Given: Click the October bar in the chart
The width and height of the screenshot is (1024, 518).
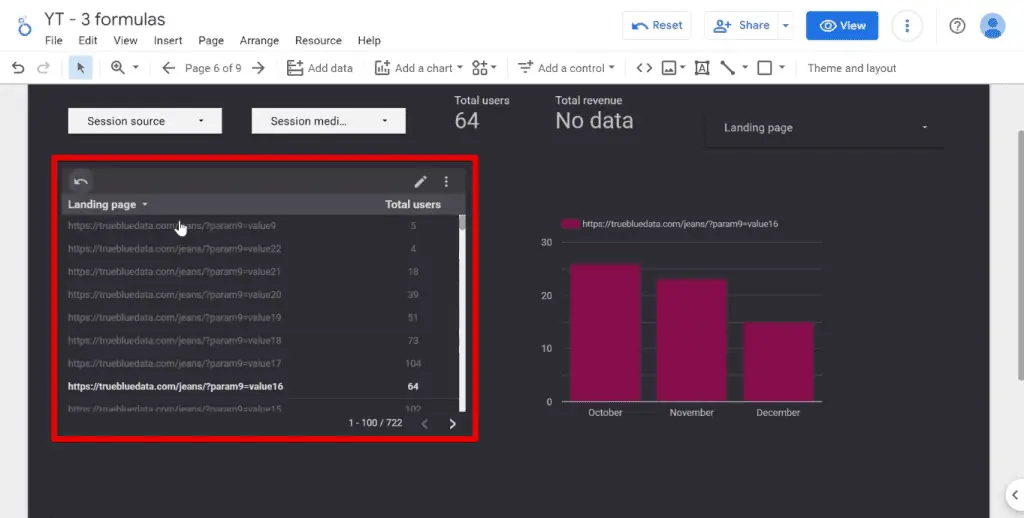Looking at the screenshot, I should (x=605, y=332).
